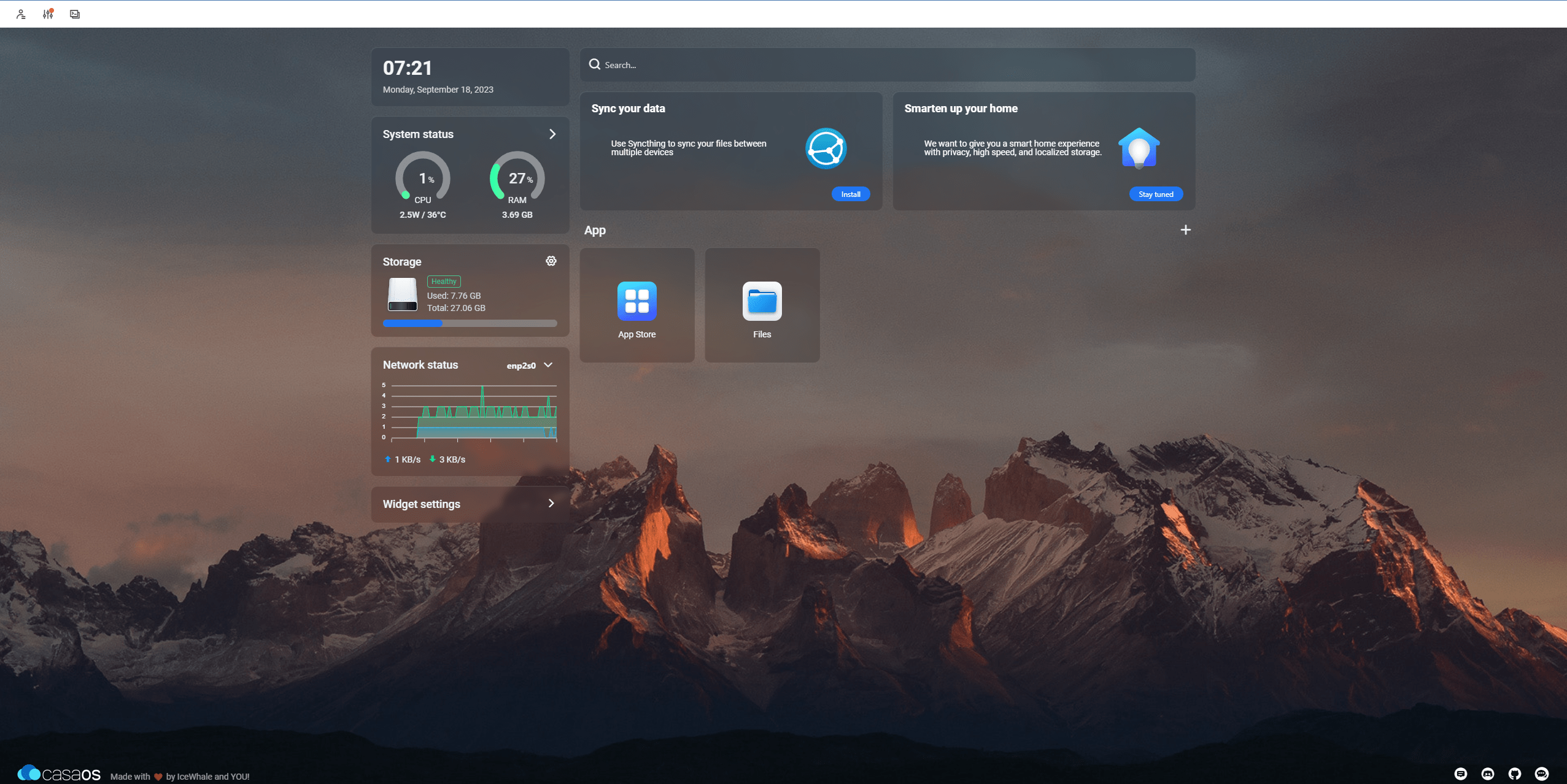Open enp2s0 network interface dropdown

tap(530, 365)
